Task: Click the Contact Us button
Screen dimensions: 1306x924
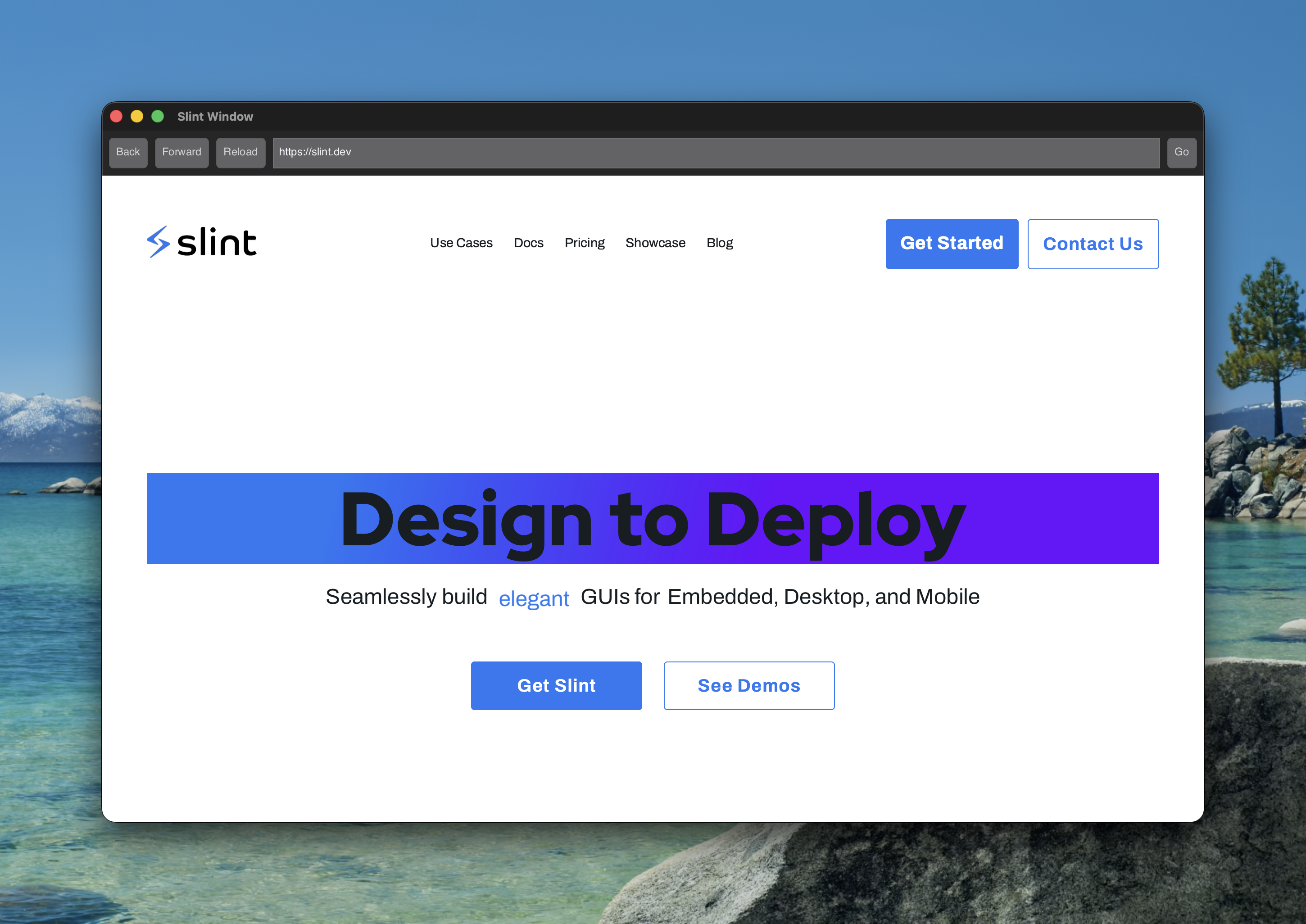Action: tap(1093, 244)
